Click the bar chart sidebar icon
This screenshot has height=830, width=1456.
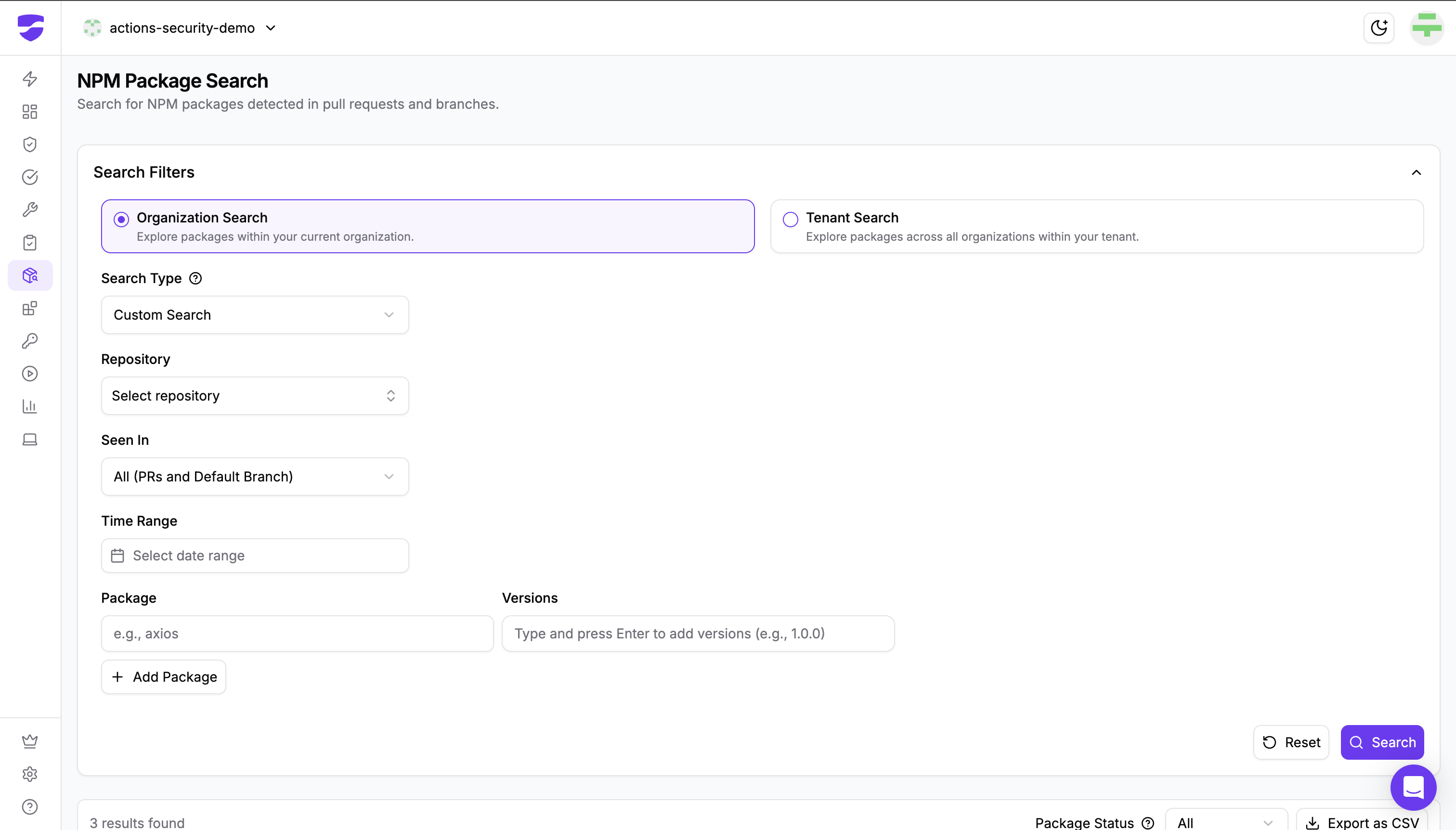[30, 406]
